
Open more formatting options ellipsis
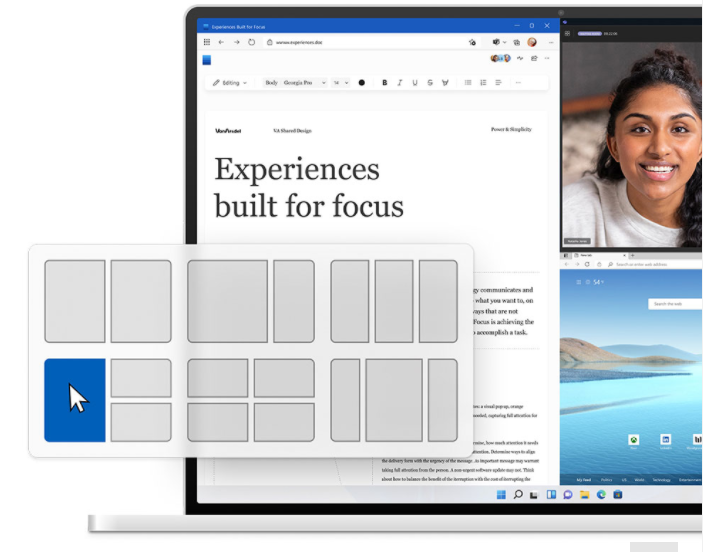[518, 83]
